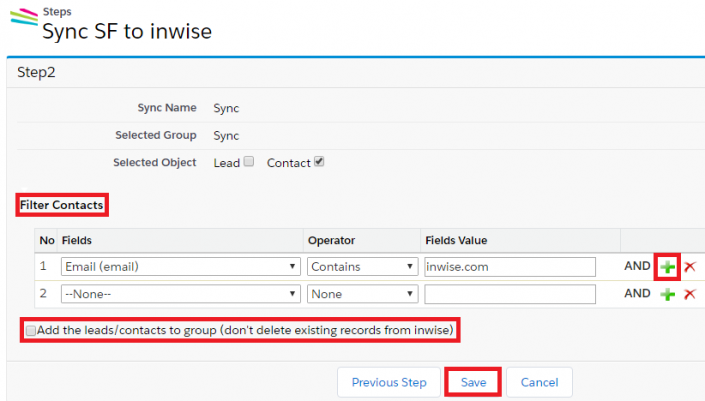Viewport: 705px width, 401px height.
Task: Click the green plus icon in row 2
Action: pos(667,294)
